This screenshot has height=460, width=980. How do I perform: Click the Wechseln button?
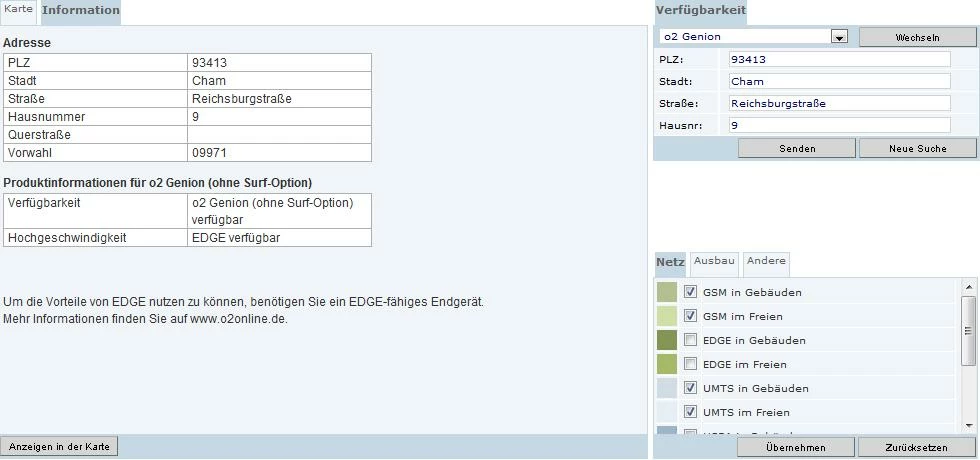click(x=918, y=38)
